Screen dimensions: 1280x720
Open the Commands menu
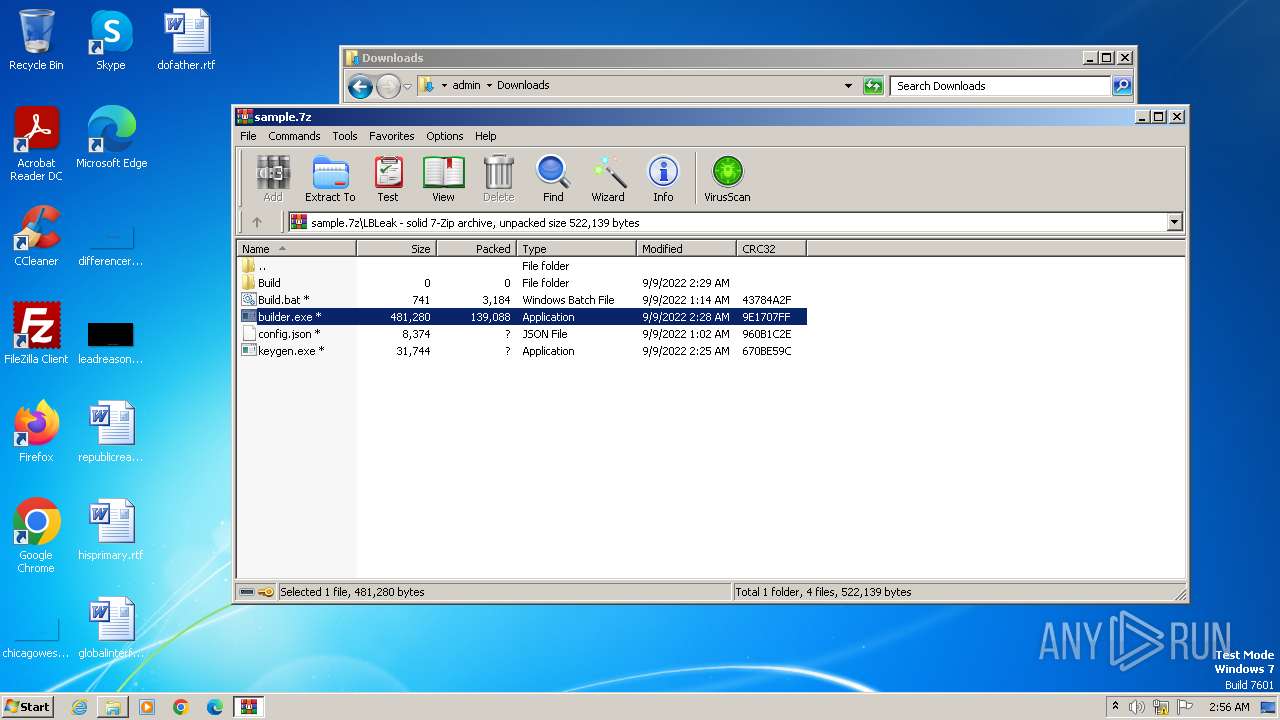(x=294, y=136)
